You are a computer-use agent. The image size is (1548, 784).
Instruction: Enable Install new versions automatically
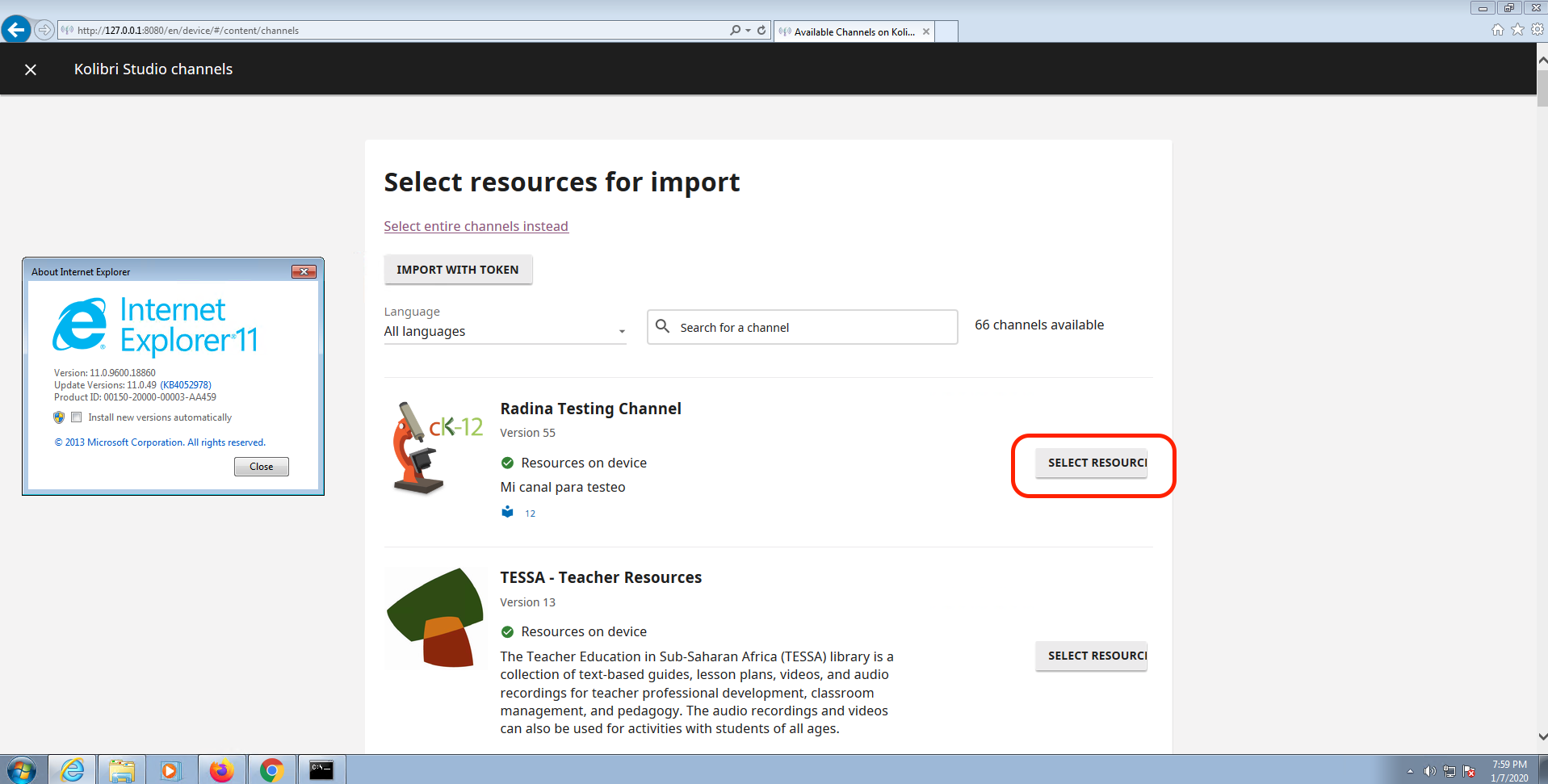76,417
